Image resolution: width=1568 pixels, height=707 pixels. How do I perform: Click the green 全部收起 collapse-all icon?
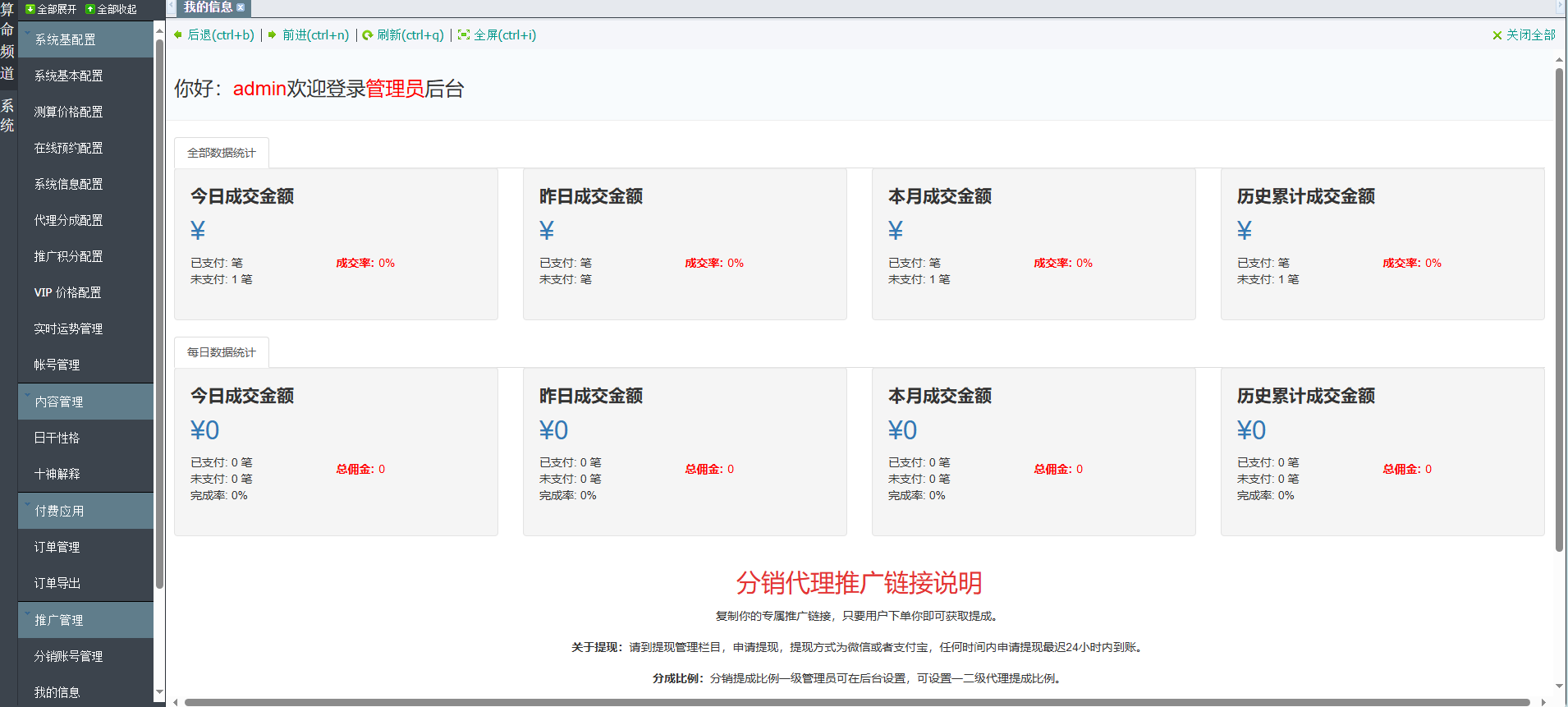point(90,9)
